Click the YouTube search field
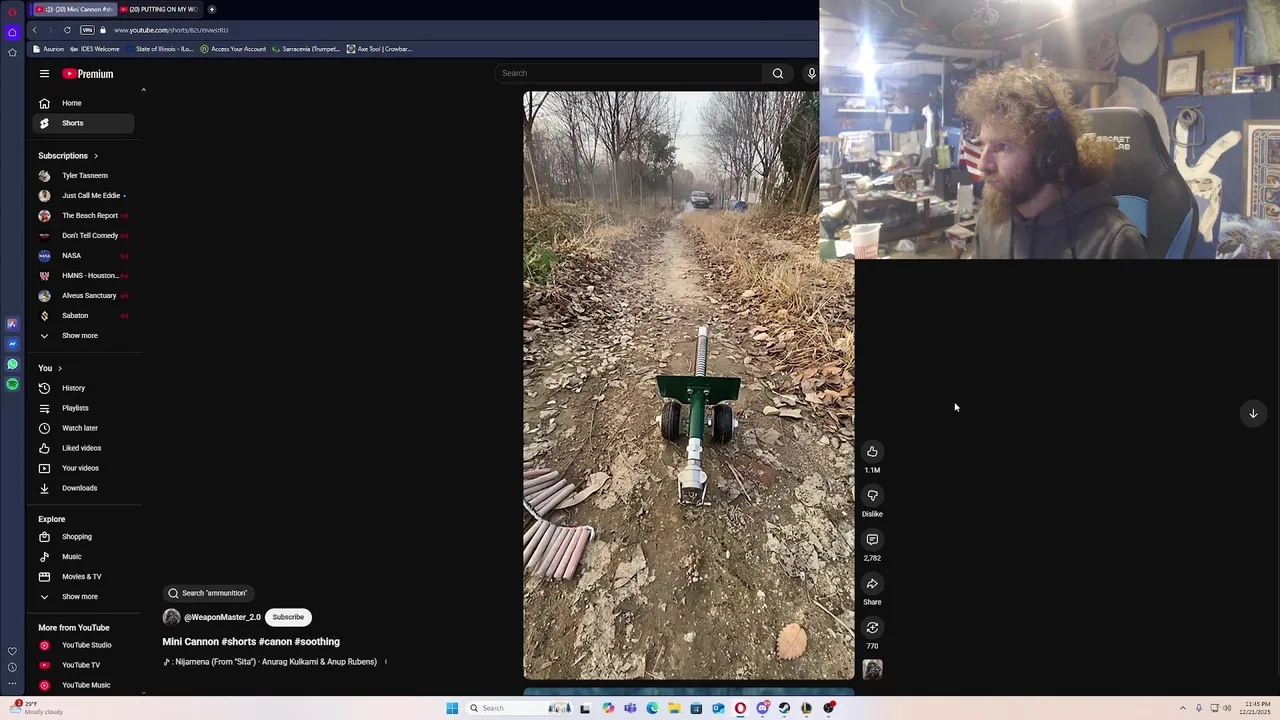This screenshot has width=1280, height=720. (630, 73)
